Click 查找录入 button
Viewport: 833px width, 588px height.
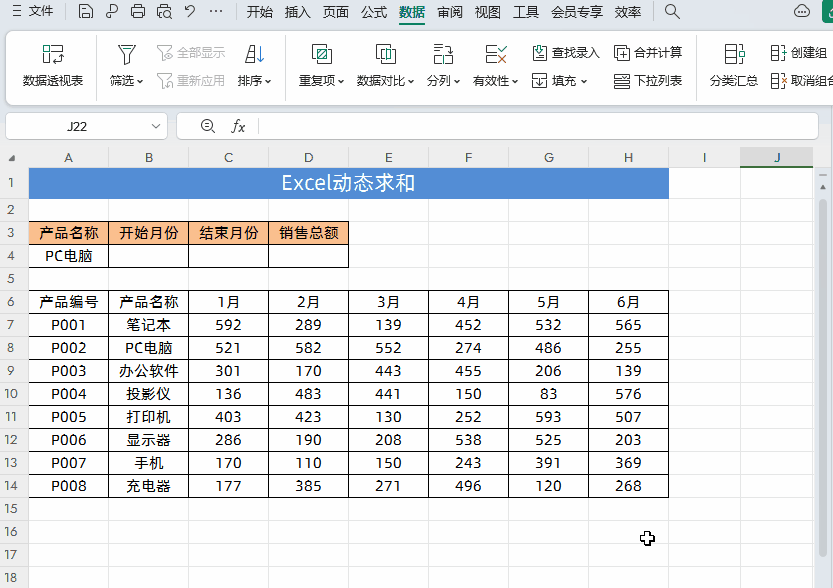click(566, 53)
